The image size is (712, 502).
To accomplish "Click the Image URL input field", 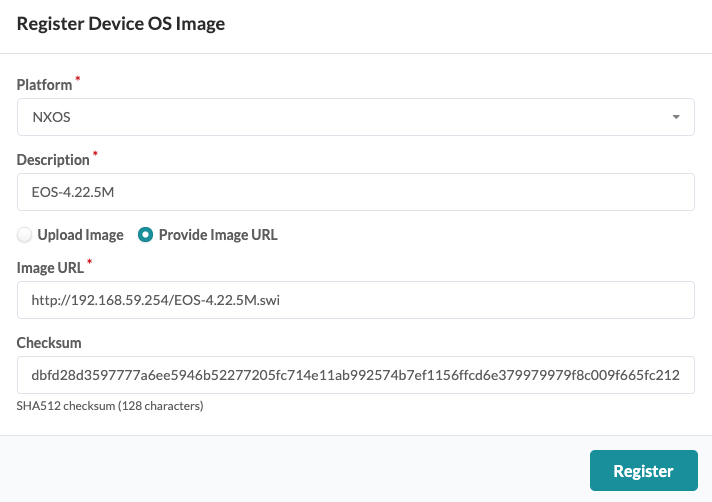I will (355, 300).
